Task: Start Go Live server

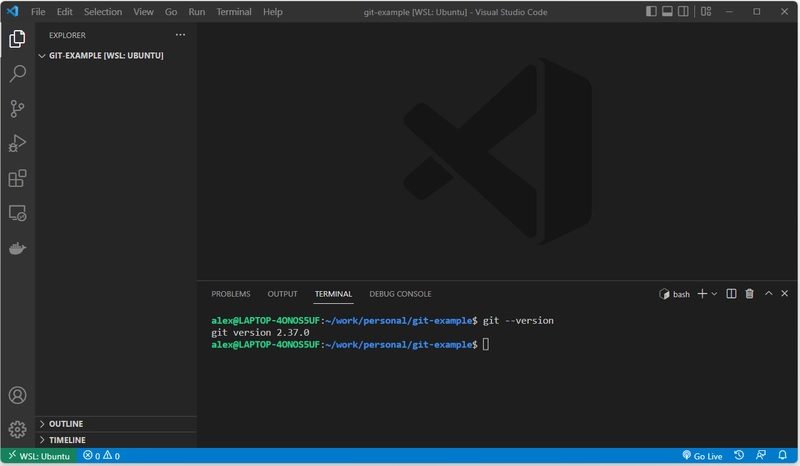Action: 702,456
